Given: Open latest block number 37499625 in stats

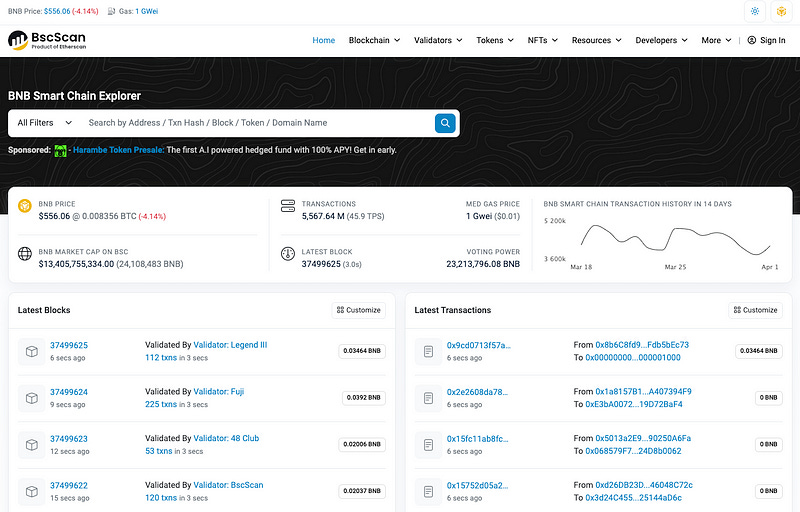Looking at the screenshot, I should [x=321, y=264].
